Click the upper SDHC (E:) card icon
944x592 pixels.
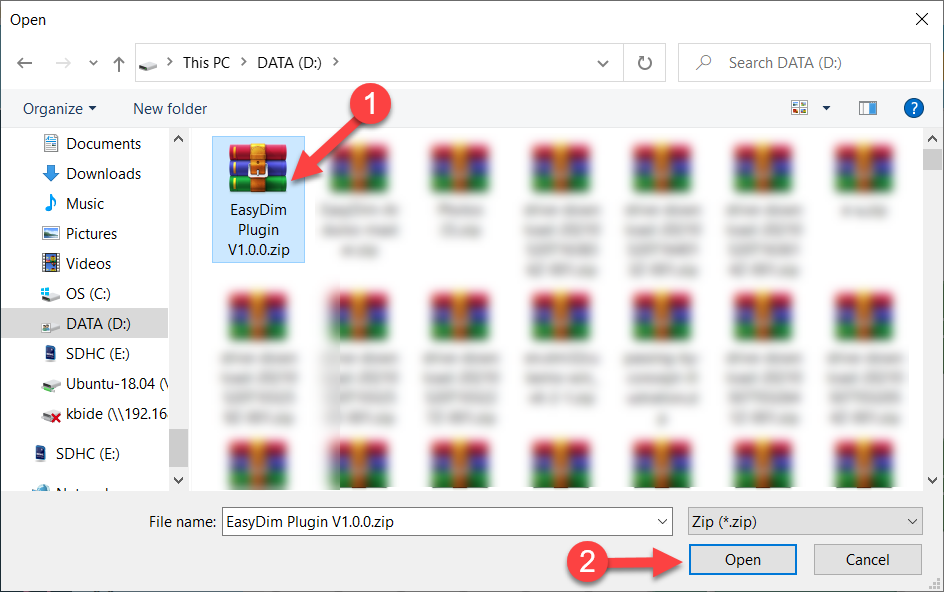tap(51, 353)
